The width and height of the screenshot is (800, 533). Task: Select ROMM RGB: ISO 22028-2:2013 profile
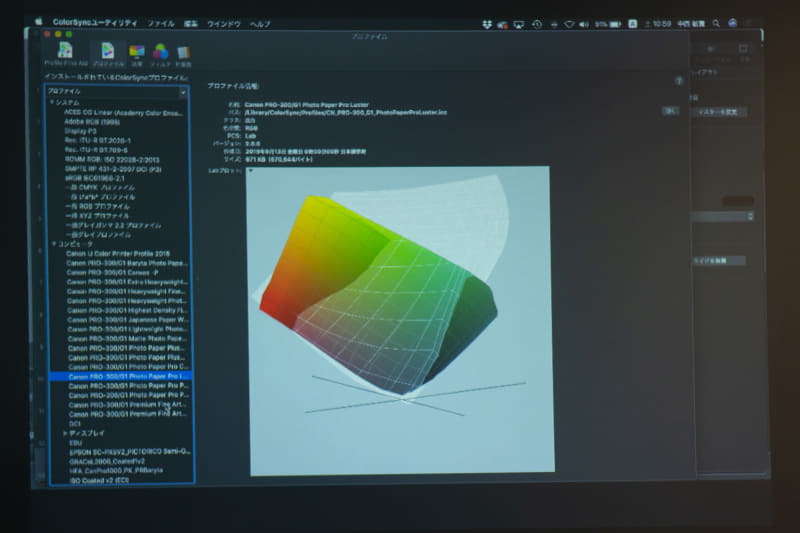click(x=112, y=159)
